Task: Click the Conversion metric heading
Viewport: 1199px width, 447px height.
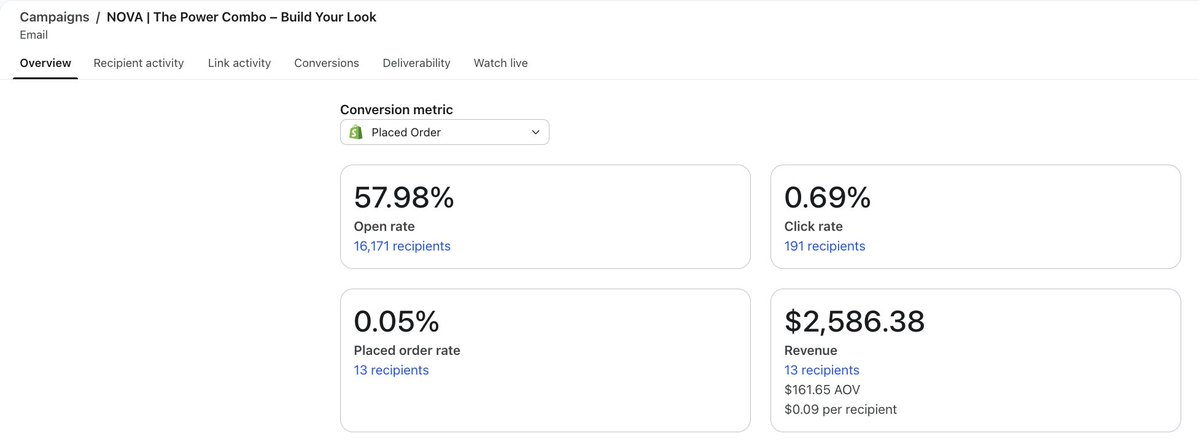Action: (x=396, y=110)
